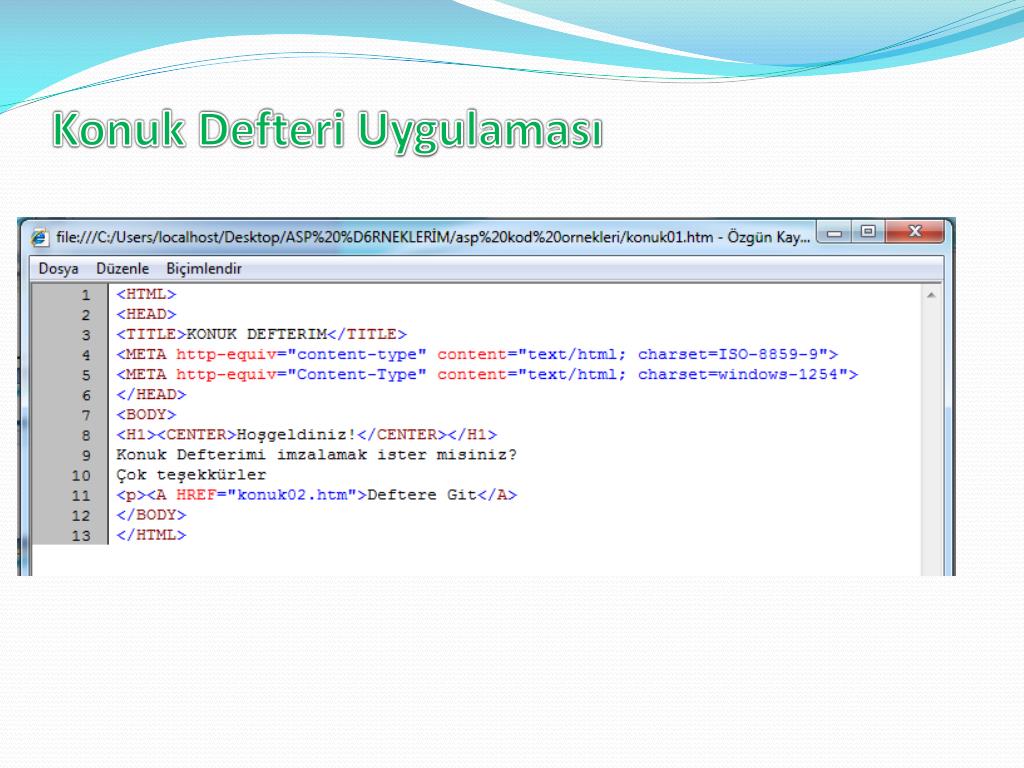This screenshot has width=1024, height=768.
Task: Click line number 4 in the gutter
Action: 86,355
